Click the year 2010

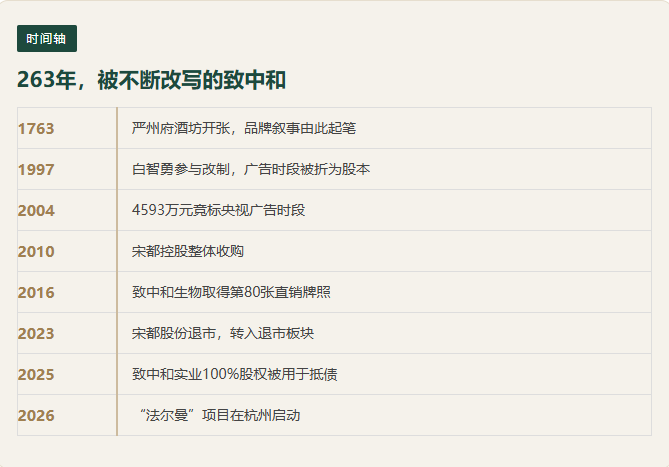36,251
